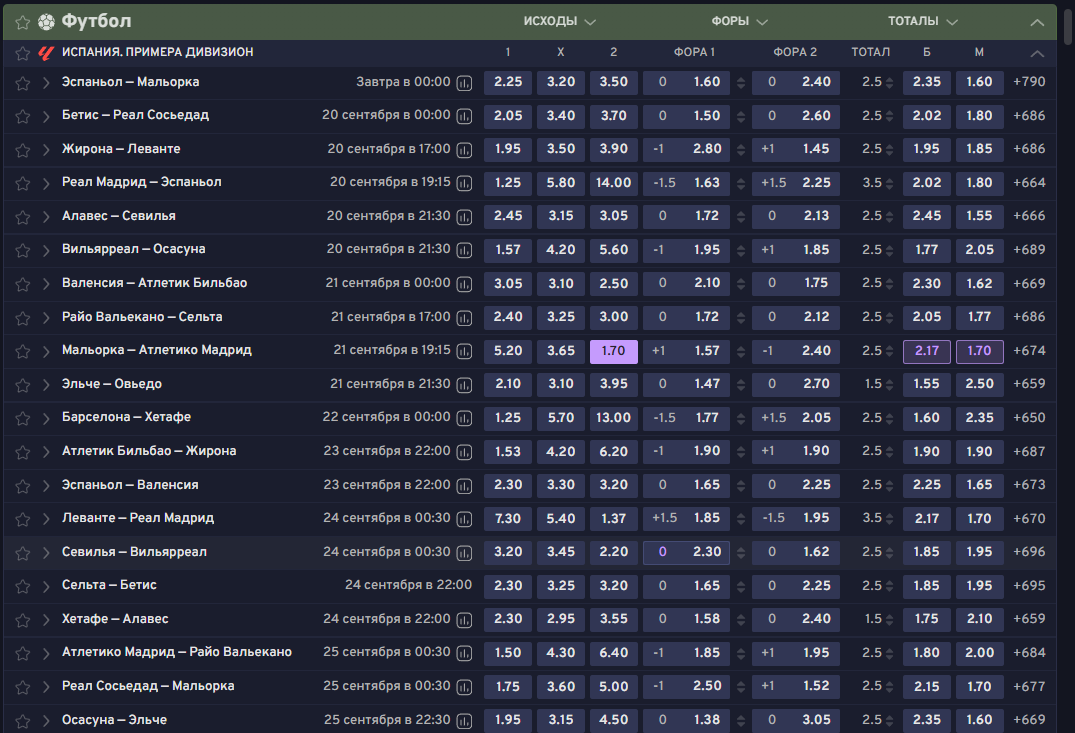This screenshot has width=1075, height=733.
Task: Change total value stepper for Эльче – Овьедо
Action: (889, 385)
